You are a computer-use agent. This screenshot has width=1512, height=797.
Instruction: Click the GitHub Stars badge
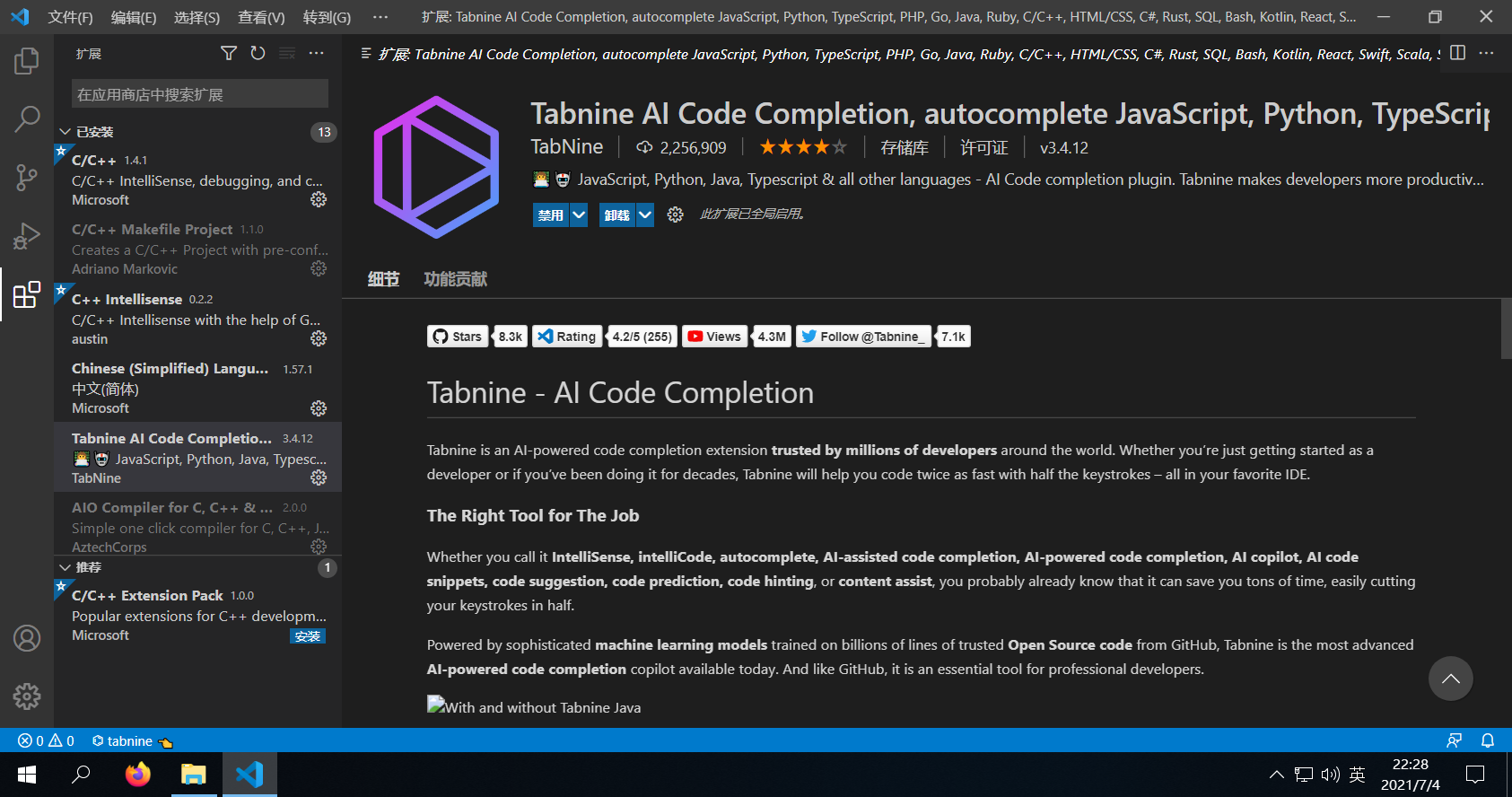click(x=458, y=336)
